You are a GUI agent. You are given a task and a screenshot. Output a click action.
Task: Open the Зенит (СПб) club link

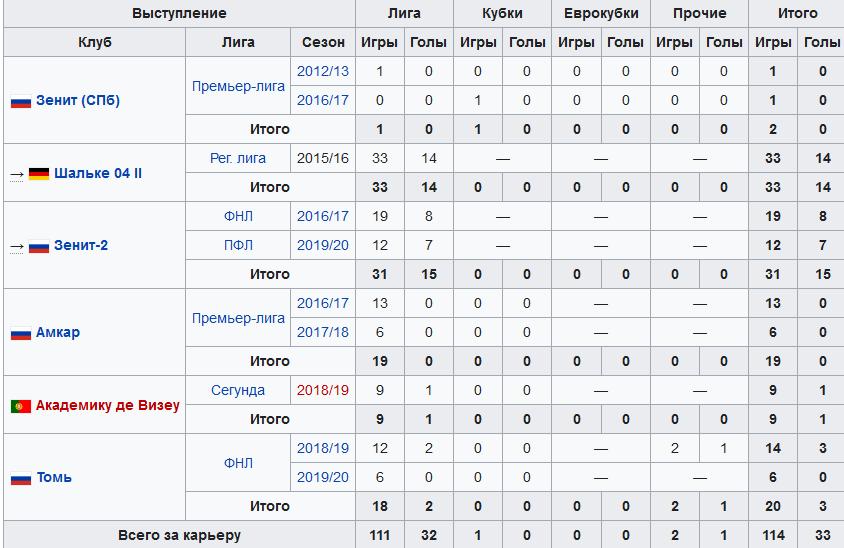pyautogui.click(x=78, y=100)
